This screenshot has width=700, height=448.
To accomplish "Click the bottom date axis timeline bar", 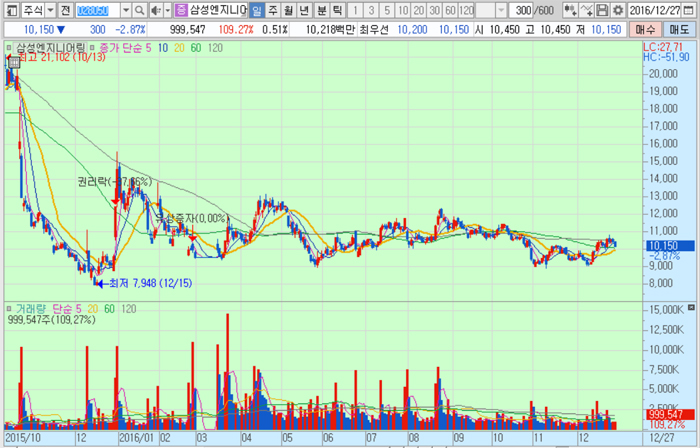I will coord(320,438).
